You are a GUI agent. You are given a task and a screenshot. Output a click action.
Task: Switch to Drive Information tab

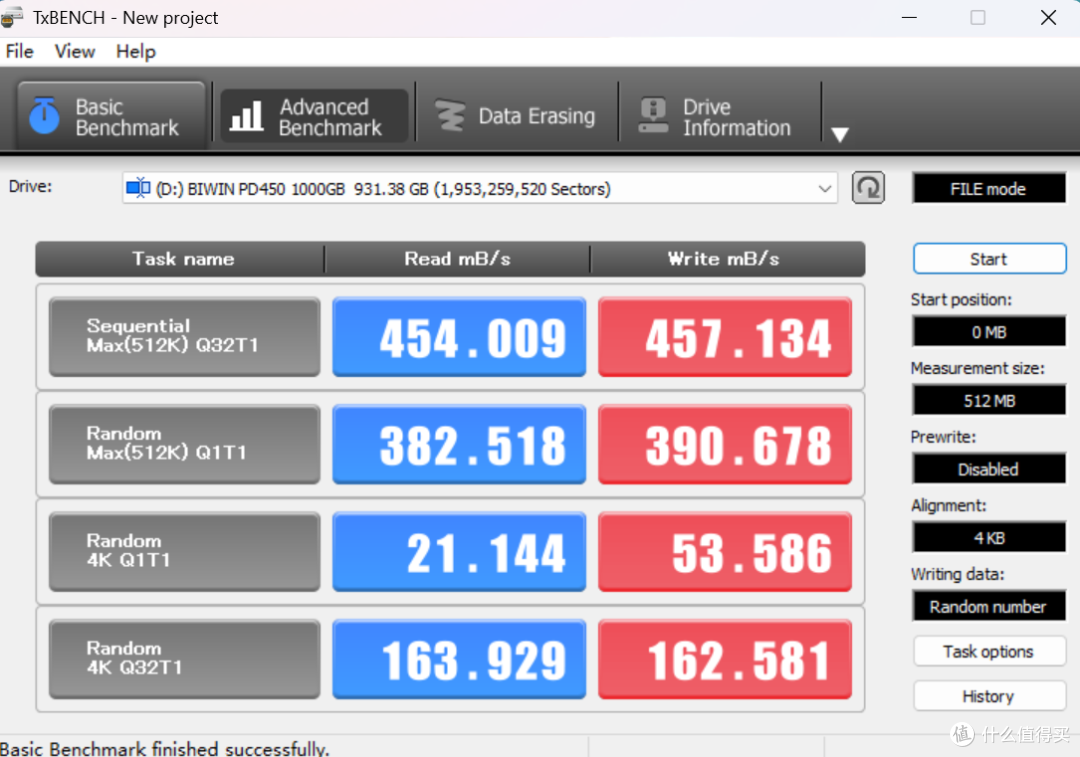tap(720, 116)
